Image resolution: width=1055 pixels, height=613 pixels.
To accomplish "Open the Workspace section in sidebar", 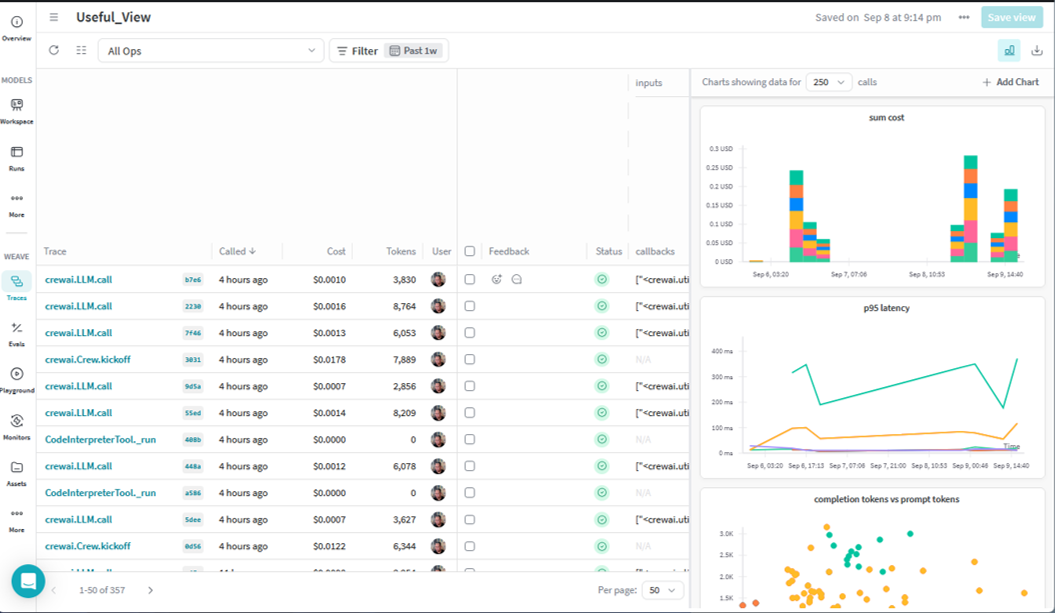I will click(x=17, y=110).
